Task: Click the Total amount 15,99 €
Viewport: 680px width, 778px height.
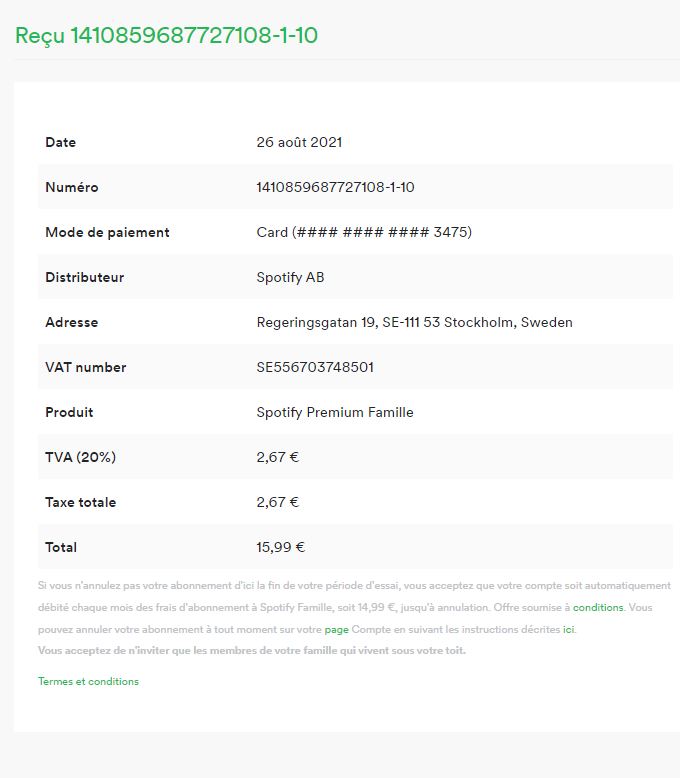Action: (x=280, y=547)
